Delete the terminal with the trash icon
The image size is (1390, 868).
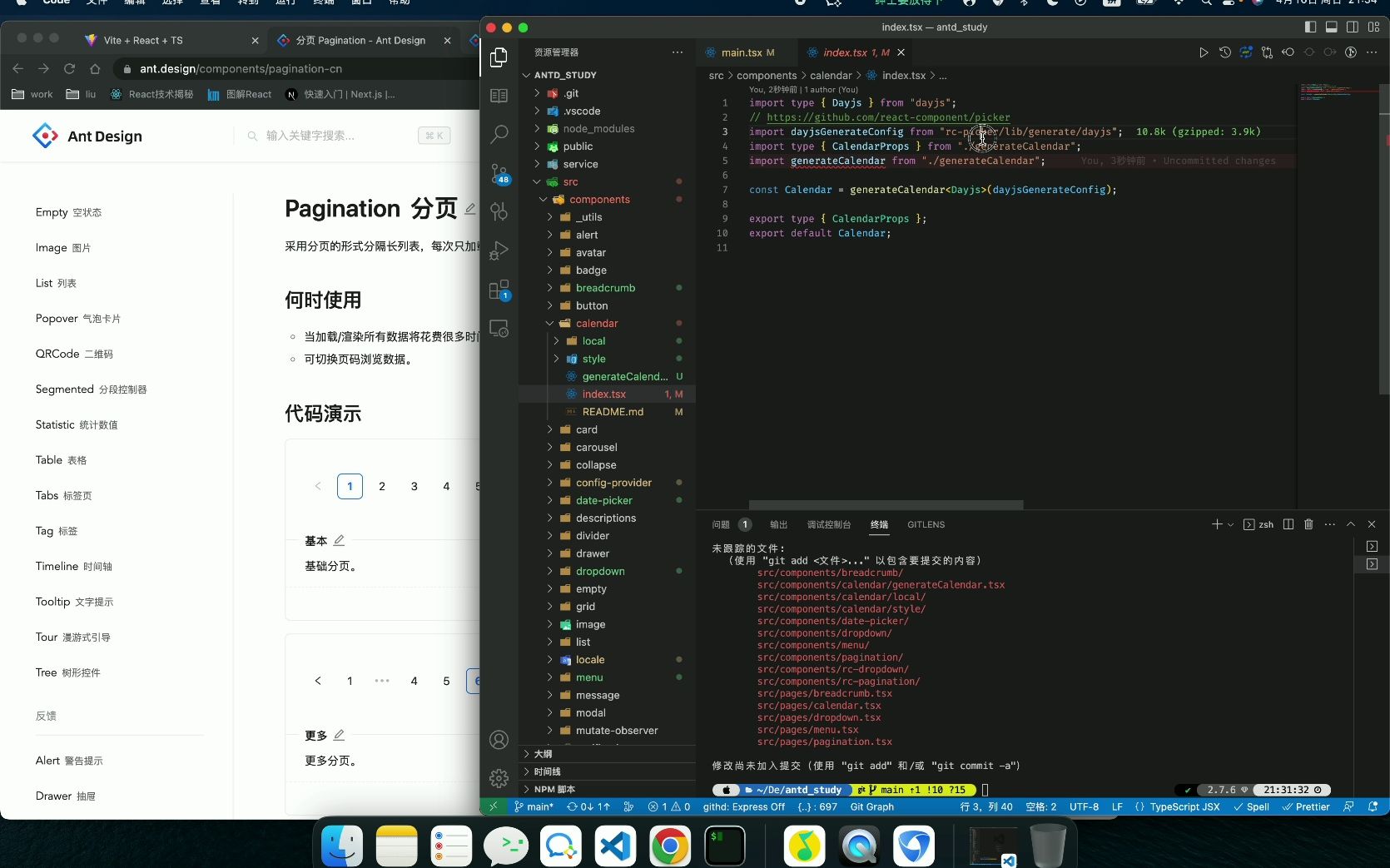click(x=1308, y=524)
